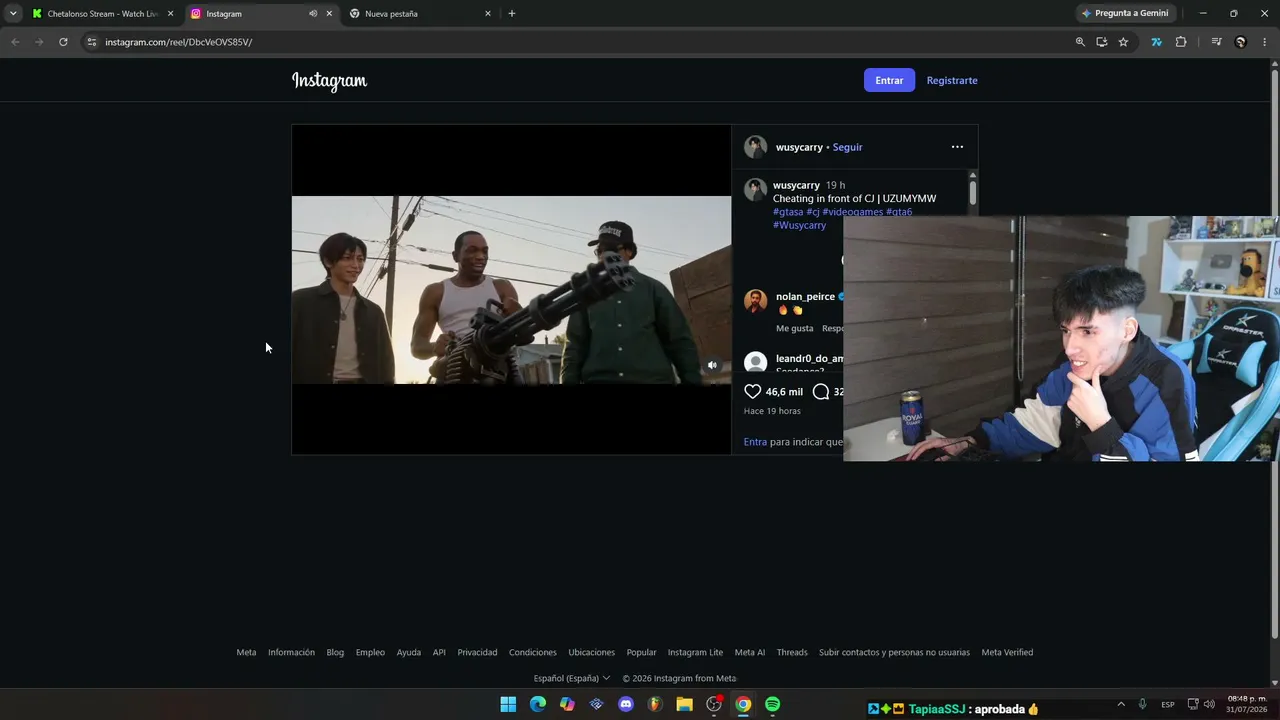The image size is (1280, 720).
Task: Open the Instagram Lite footer link
Action: [695, 652]
